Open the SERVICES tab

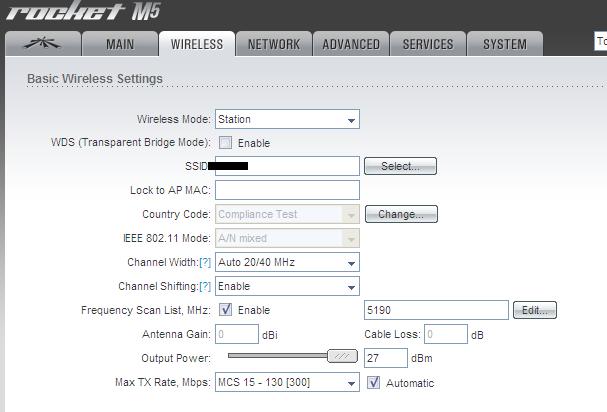coord(428,44)
